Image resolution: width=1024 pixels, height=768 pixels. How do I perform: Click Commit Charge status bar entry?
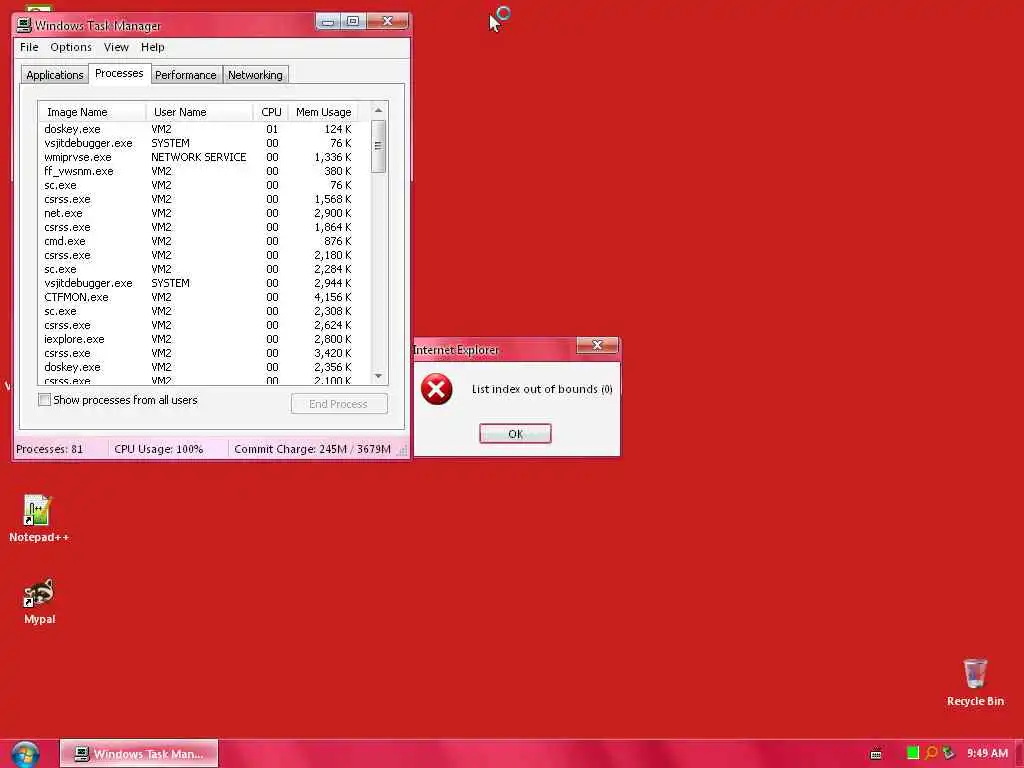point(312,449)
